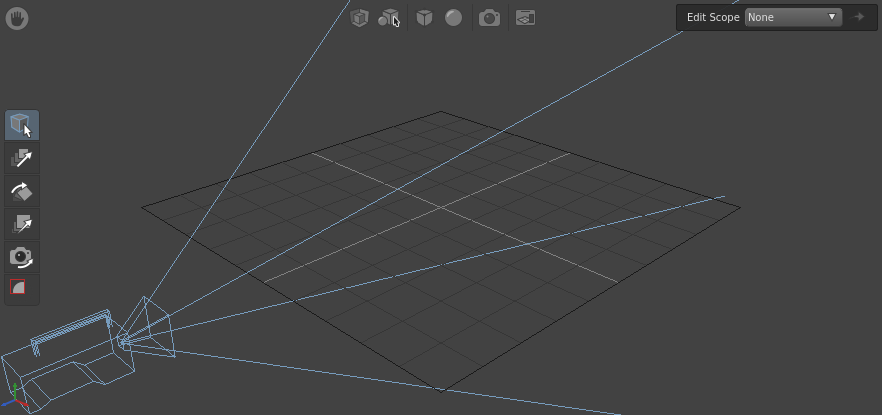Click the 'Edit Scope' label text
This screenshot has width=882, height=415.
point(713,17)
